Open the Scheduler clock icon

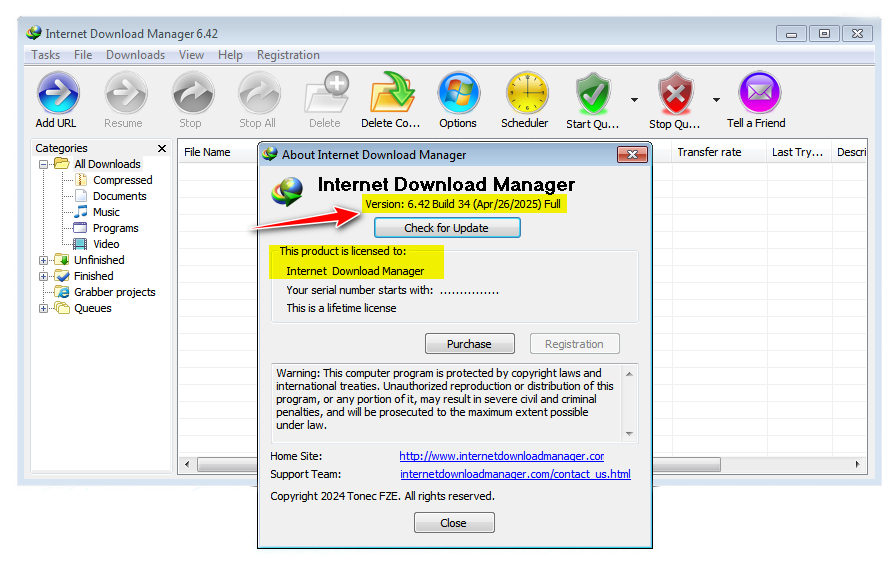(527, 92)
